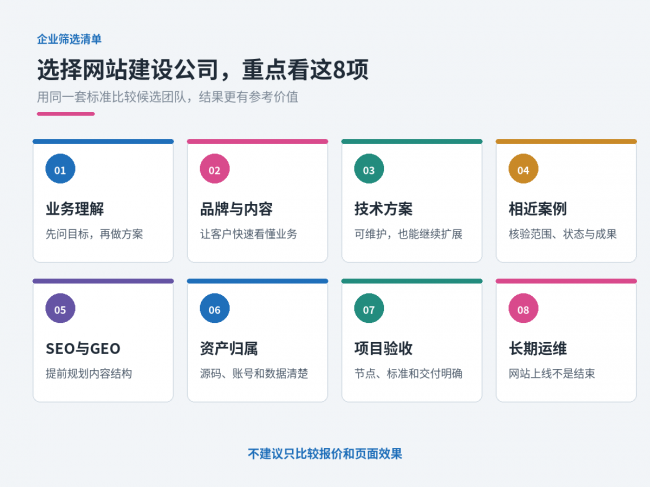Screen dimensions: 650x487
Task: Click the orange 04 number badge
Action: click(x=523, y=169)
